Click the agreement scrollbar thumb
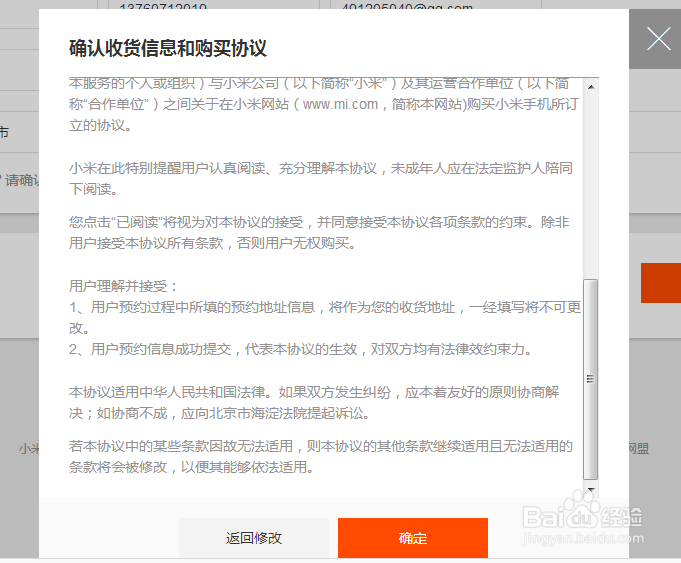681x563 pixels. (x=591, y=379)
